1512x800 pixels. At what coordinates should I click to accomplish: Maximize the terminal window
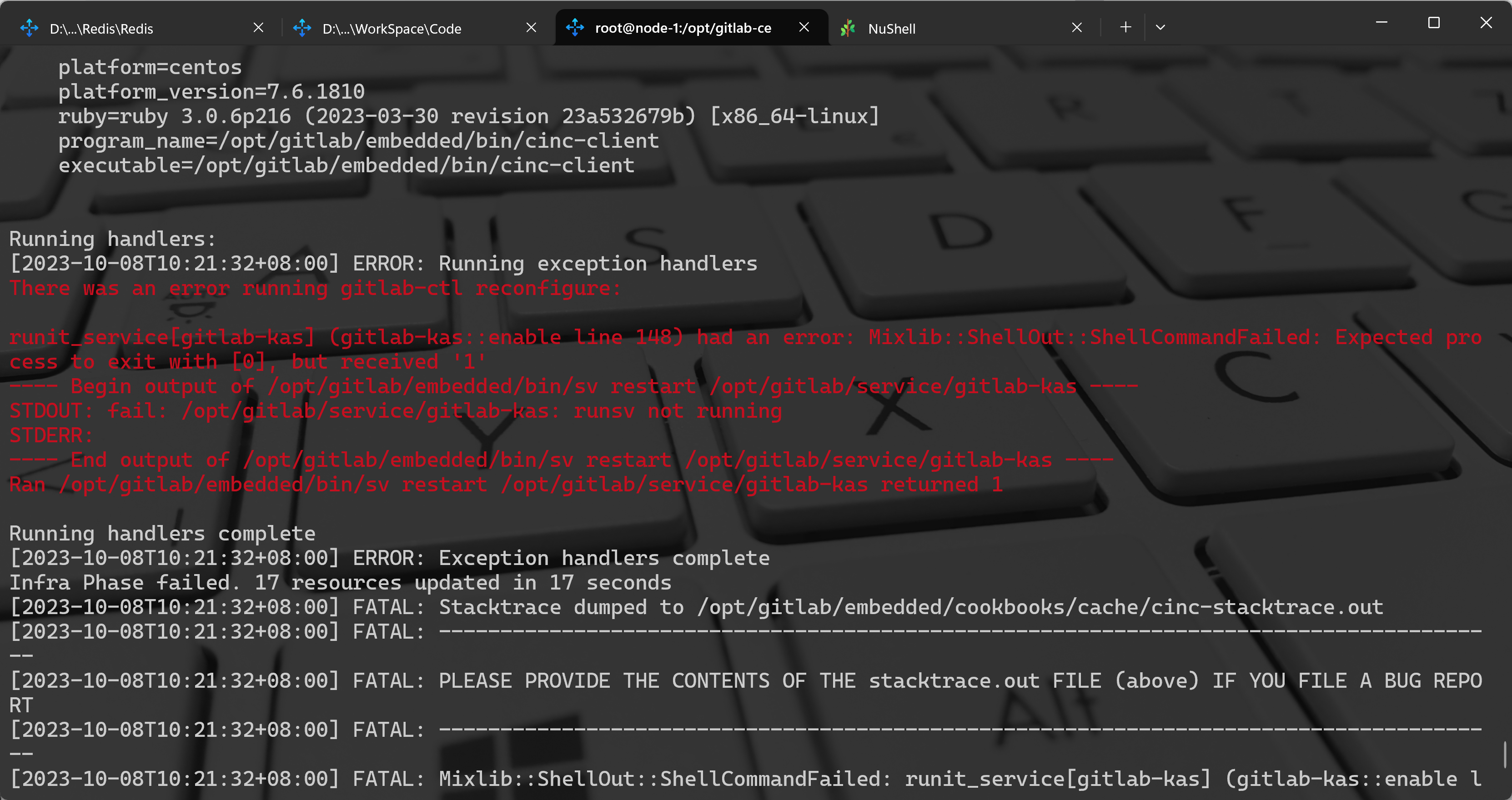pos(1434,22)
